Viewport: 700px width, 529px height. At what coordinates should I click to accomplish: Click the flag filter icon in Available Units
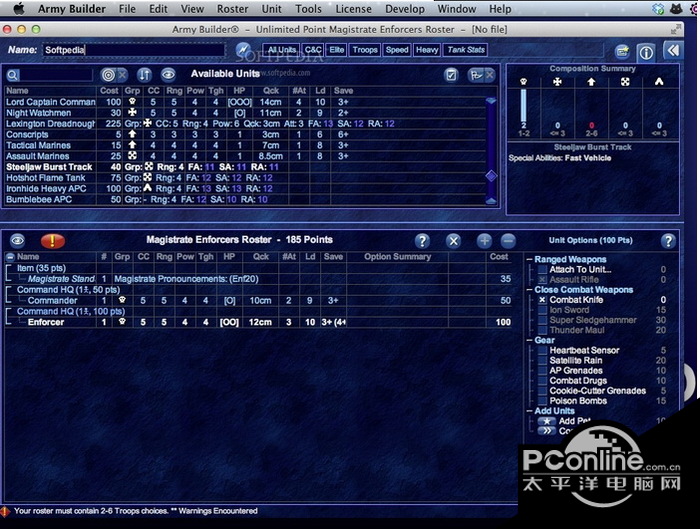pyautogui.click(x=476, y=75)
